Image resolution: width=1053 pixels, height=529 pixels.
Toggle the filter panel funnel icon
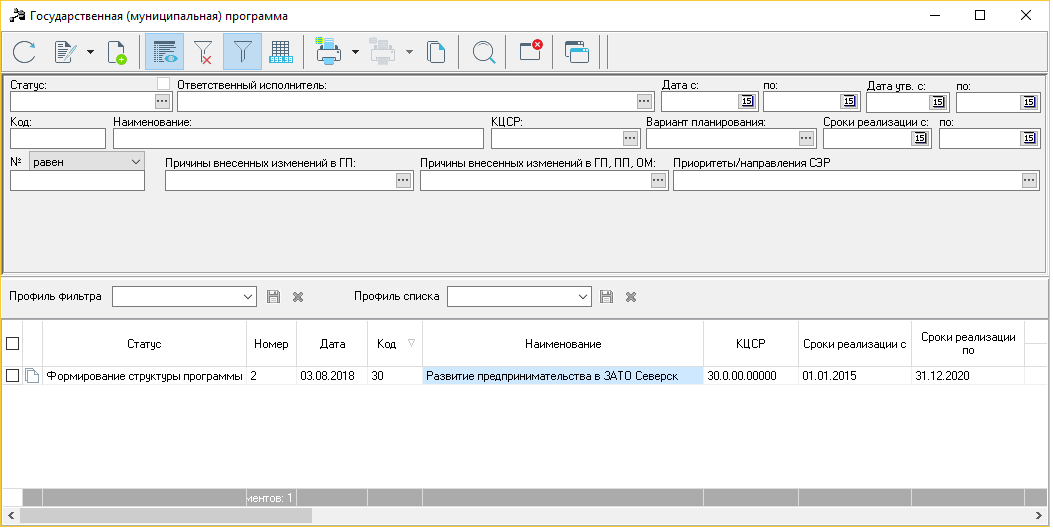(242, 52)
